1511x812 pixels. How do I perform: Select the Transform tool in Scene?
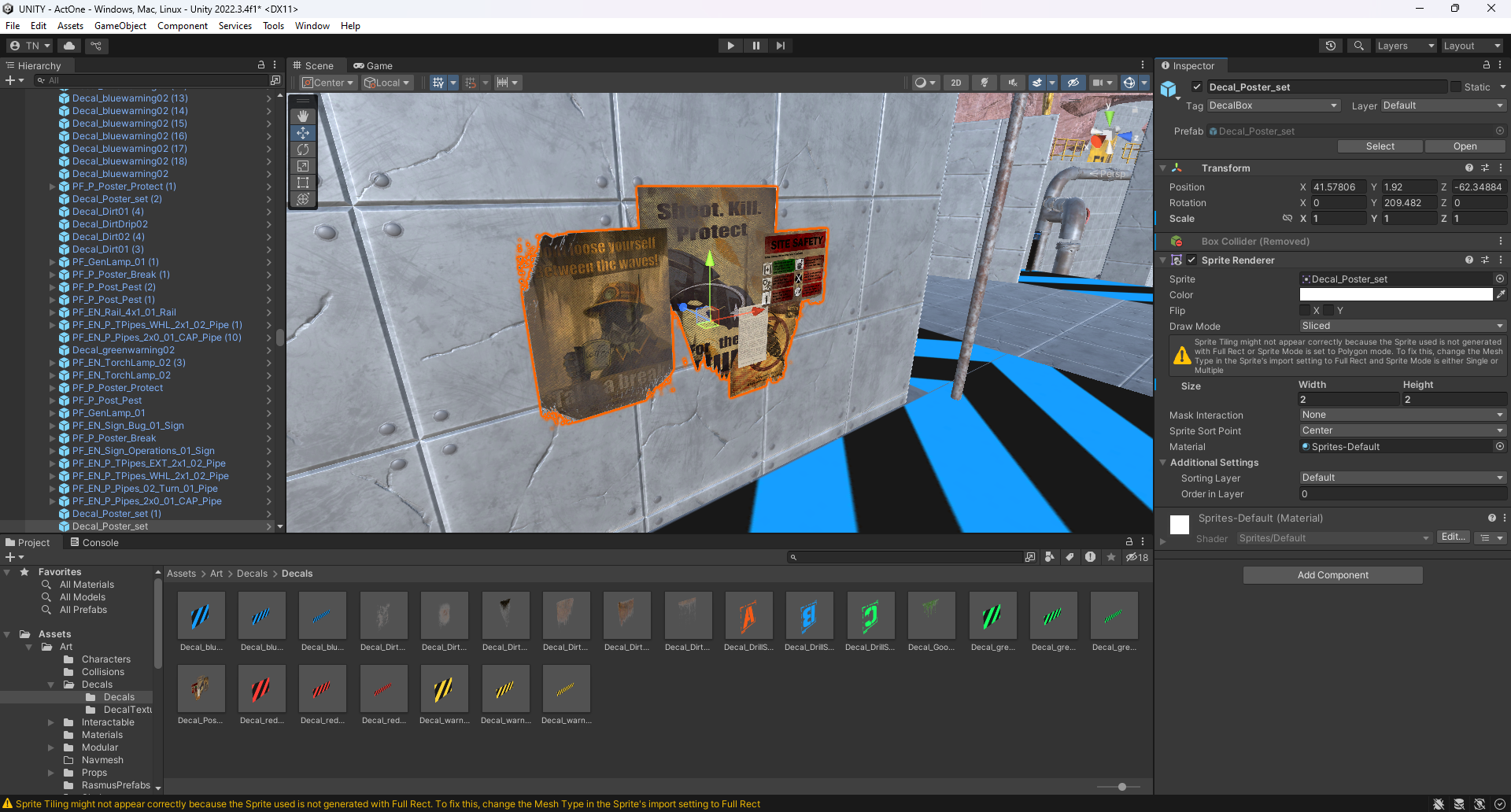click(303, 199)
